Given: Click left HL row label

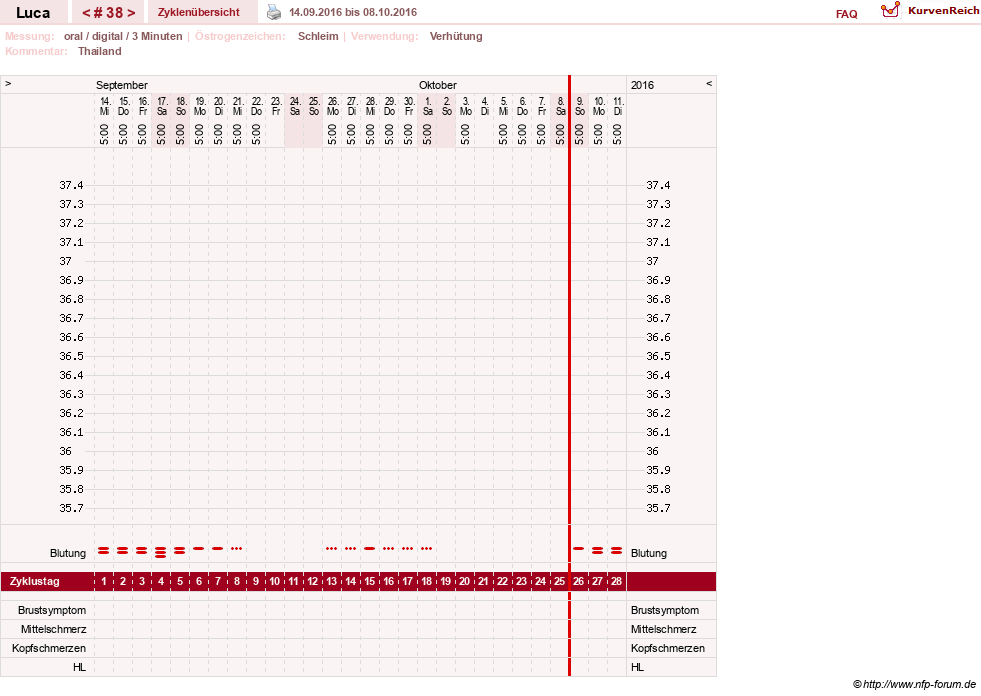Looking at the screenshot, I should [x=79, y=667].
